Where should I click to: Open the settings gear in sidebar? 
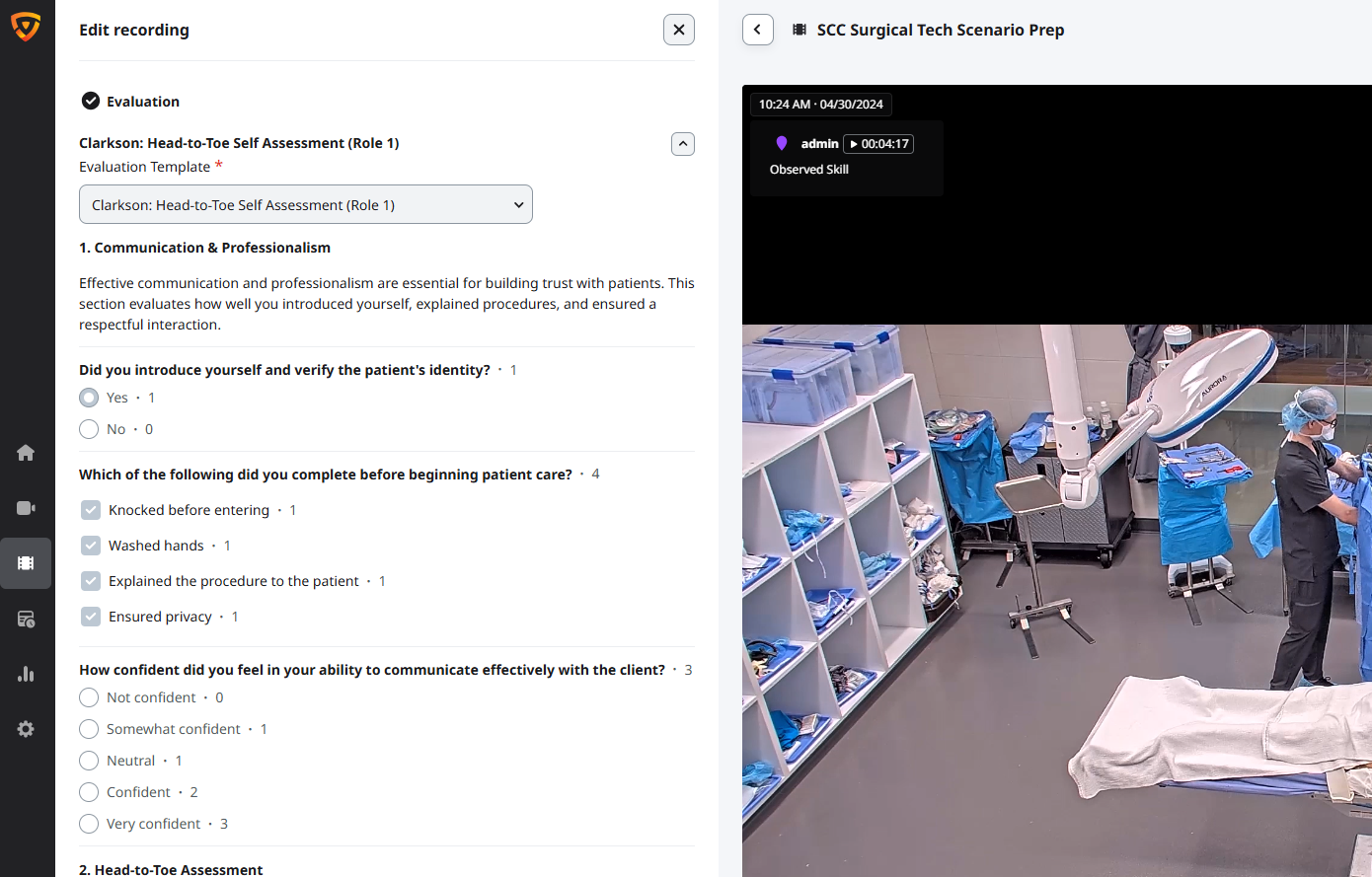click(x=26, y=729)
